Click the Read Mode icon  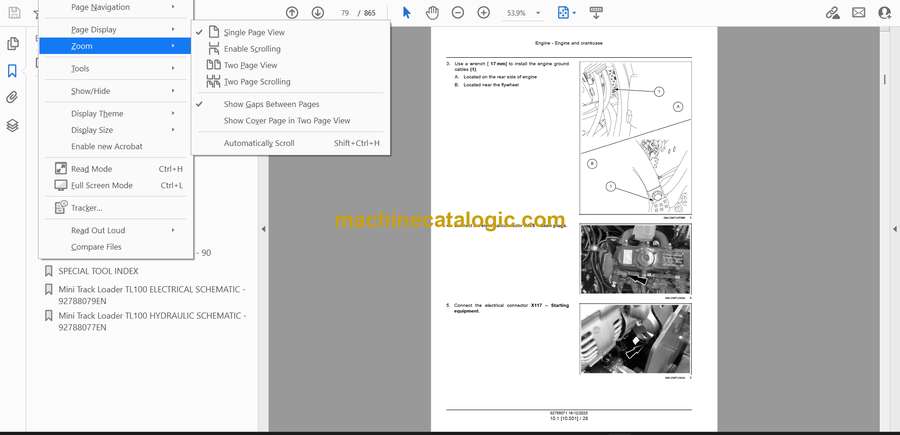(x=61, y=169)
